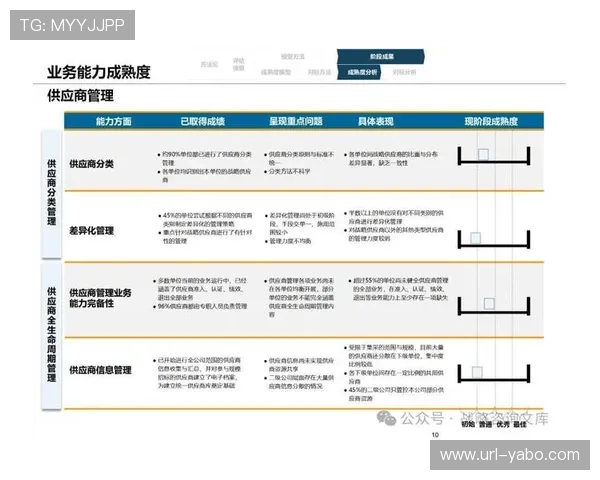This screenshot has width=600, height=480.
Task: Click the 呈现重点问题 column header
Action: point(295,121)
